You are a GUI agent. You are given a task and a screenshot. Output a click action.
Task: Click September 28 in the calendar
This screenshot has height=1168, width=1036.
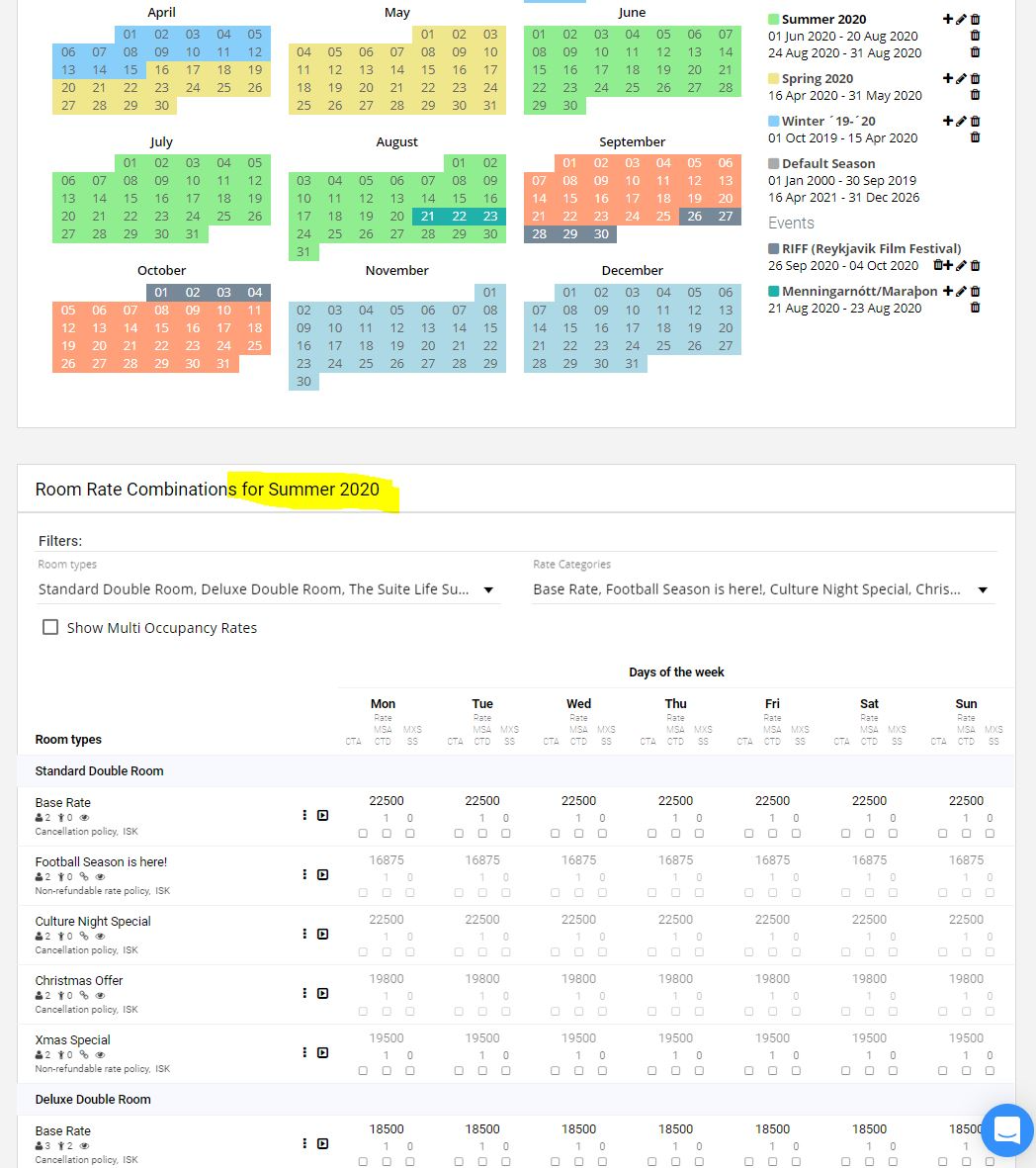tap(539, 234)
